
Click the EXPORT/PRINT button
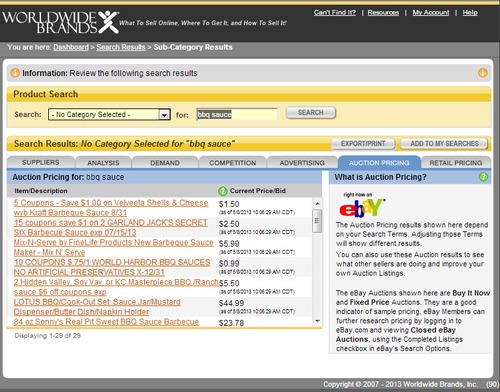pyautogui.click(x=363, y=144)
